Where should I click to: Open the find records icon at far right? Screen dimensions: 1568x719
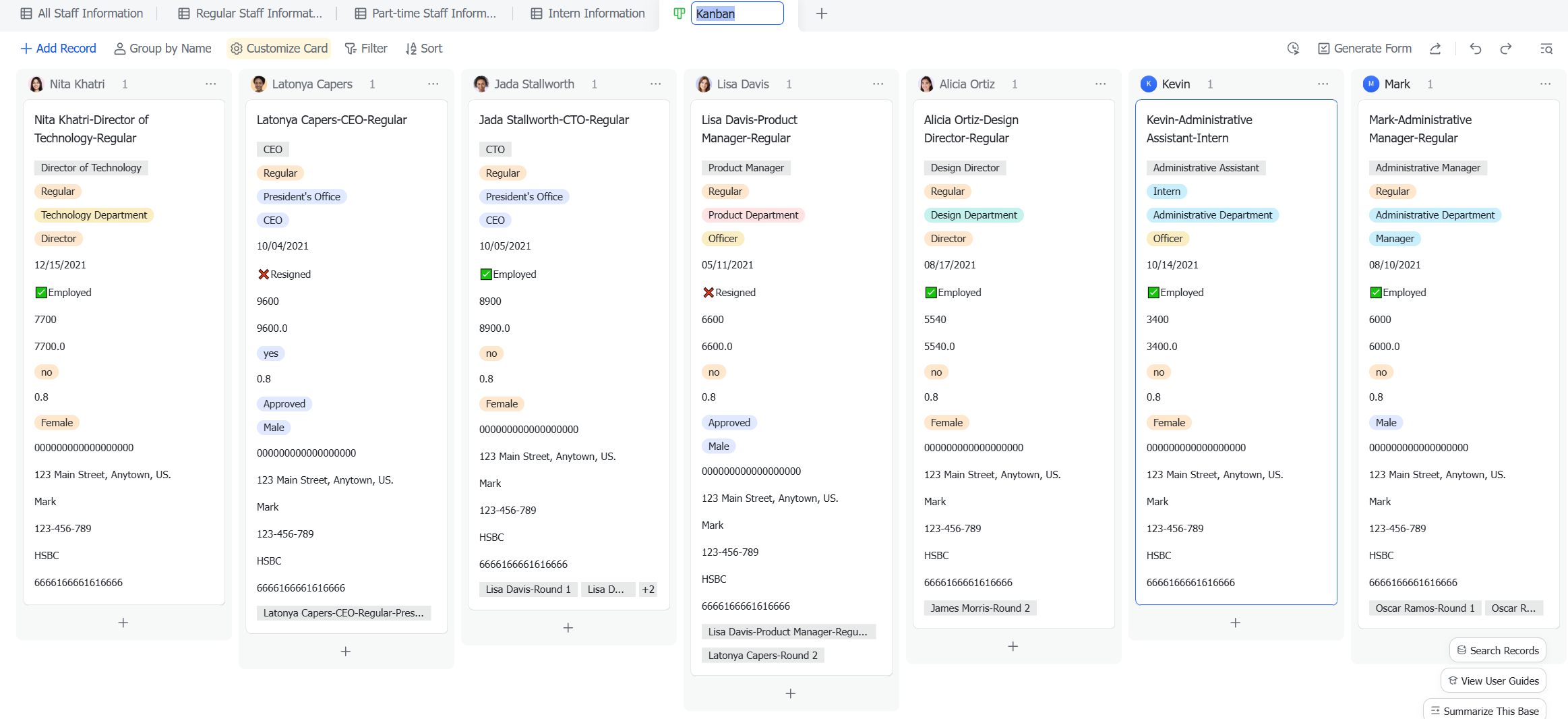click(1546, 49)
